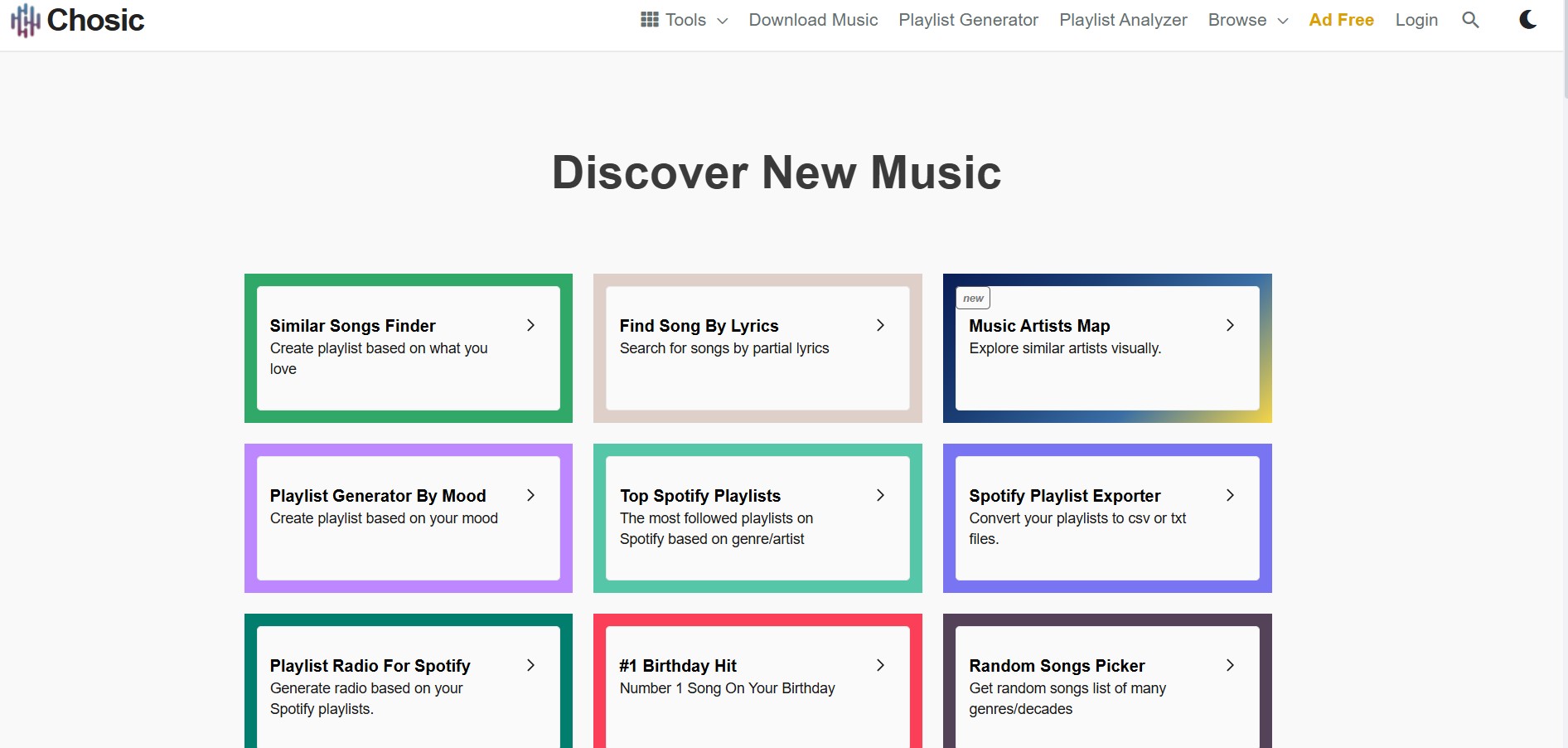The height and width of the screenshot is (748, 1568).
Task: Click arrow on Playlist Generator By Mood card
Action: click(x=530, y=496)
